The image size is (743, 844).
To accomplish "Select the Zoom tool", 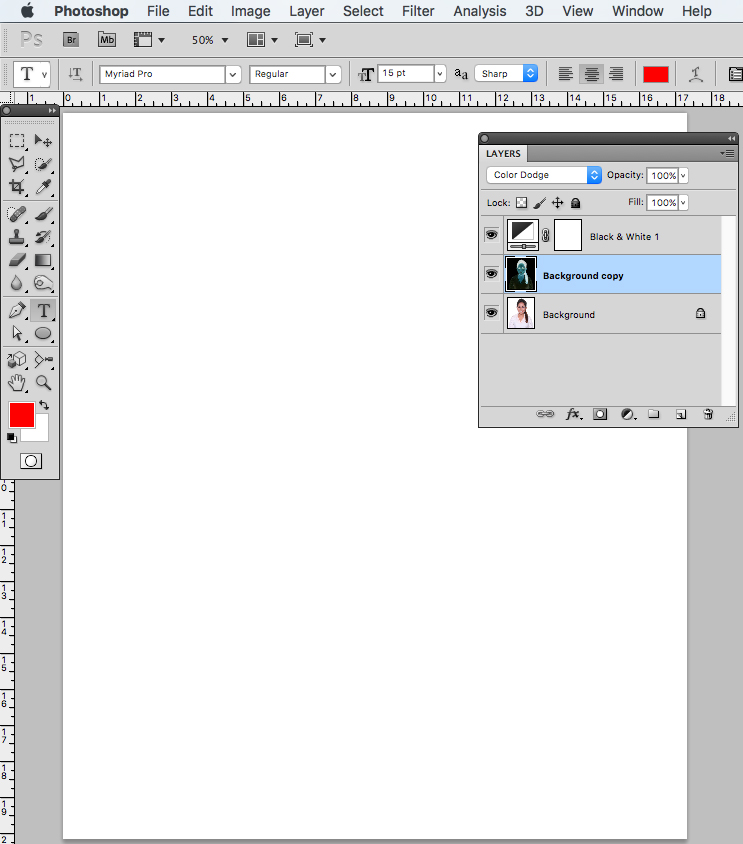I will click(43, 383).
